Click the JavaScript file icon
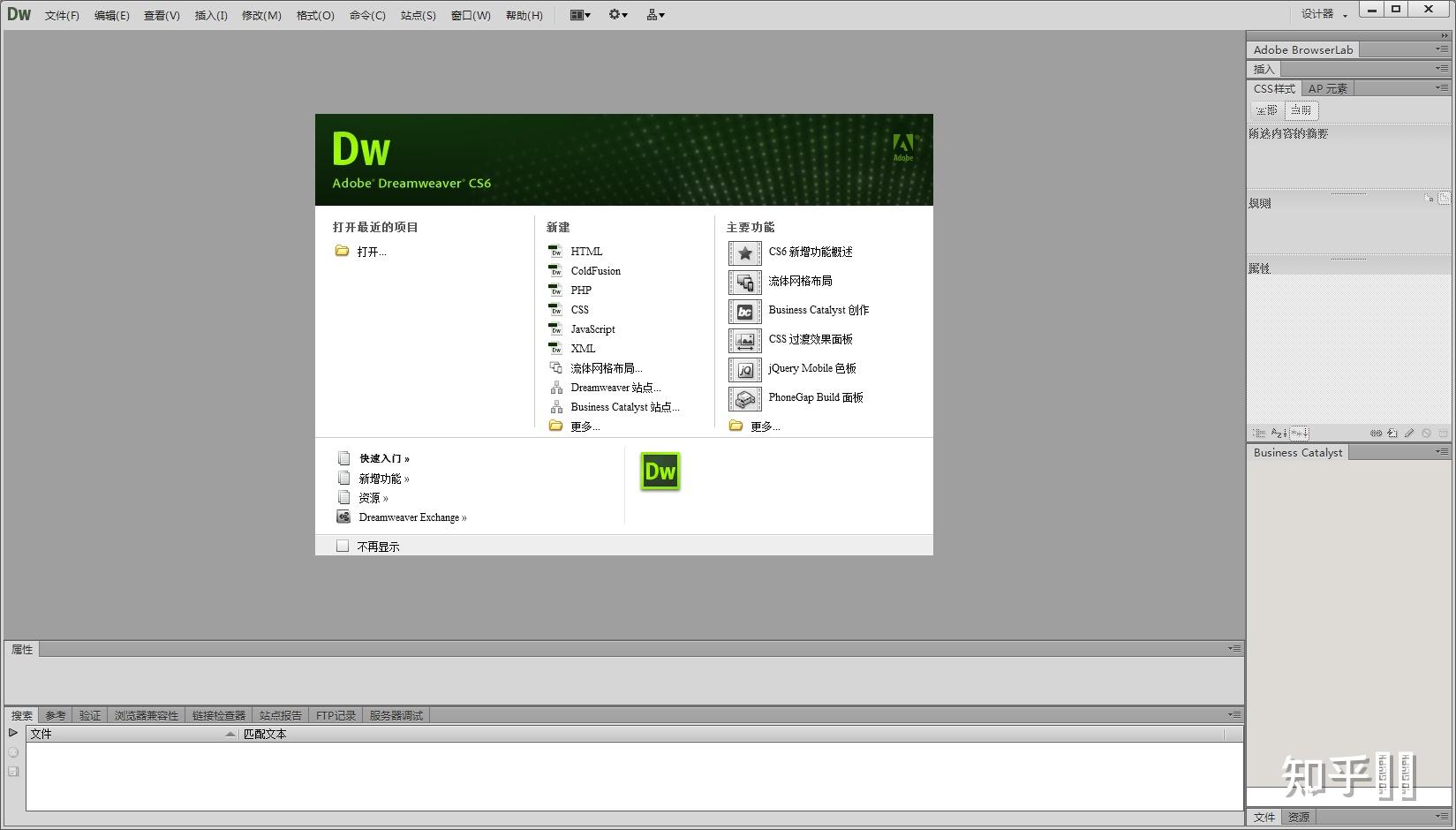This screenshot has width=1456, height=830. [x=555, y=329]
